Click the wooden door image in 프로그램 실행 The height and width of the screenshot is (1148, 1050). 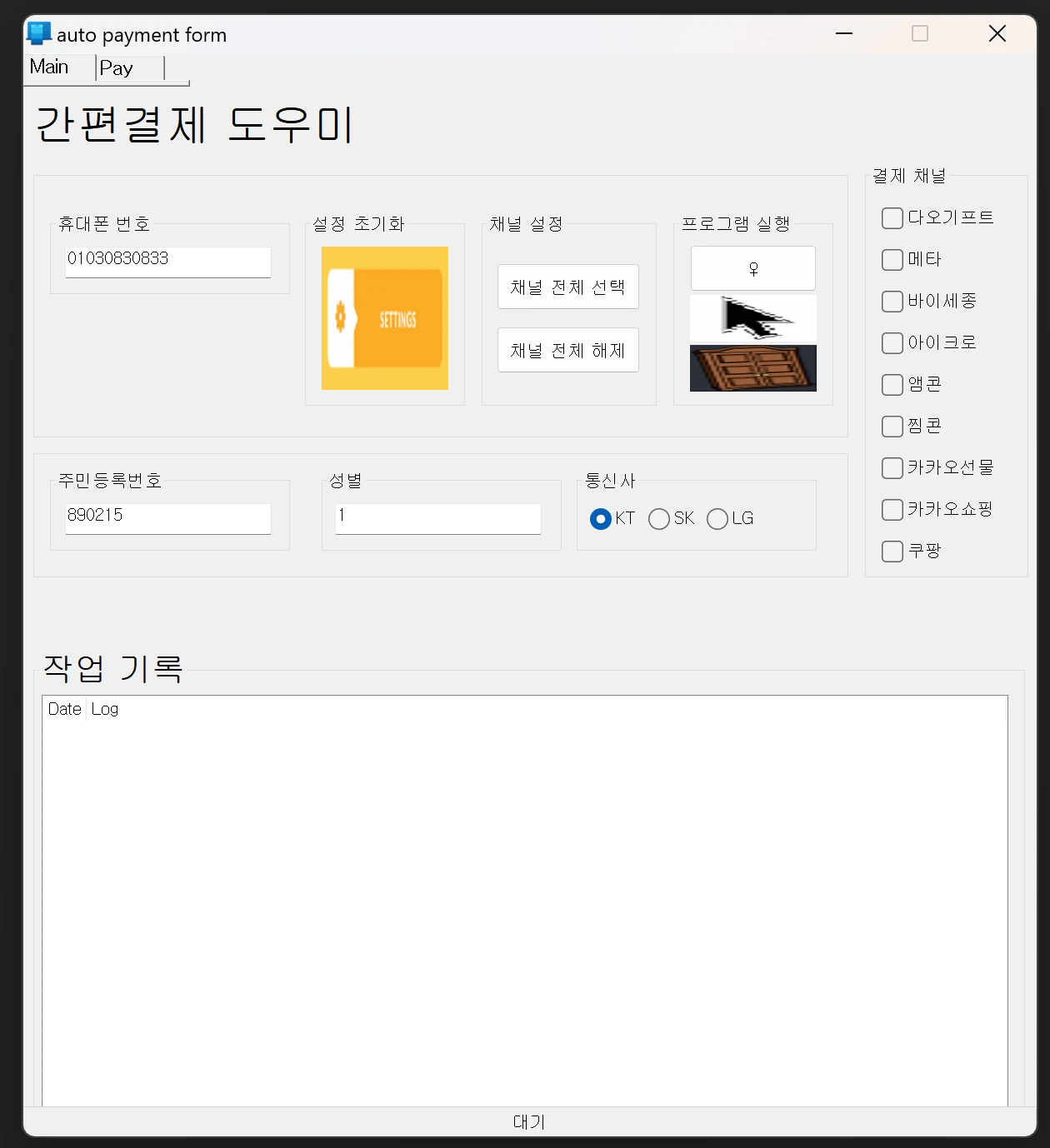pos(752,369)
